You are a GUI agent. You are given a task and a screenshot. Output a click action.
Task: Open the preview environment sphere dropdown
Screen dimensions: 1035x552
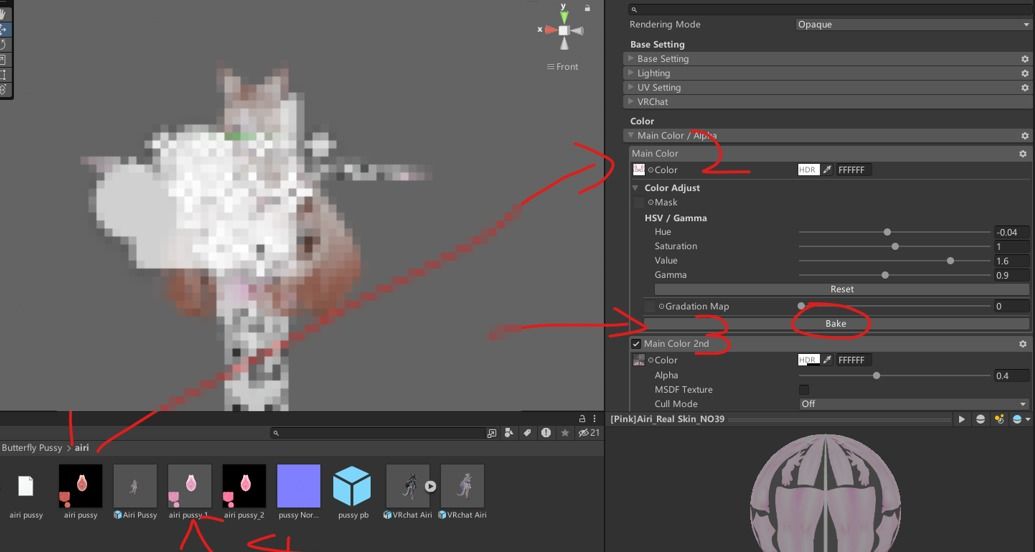pos(1020,419)
